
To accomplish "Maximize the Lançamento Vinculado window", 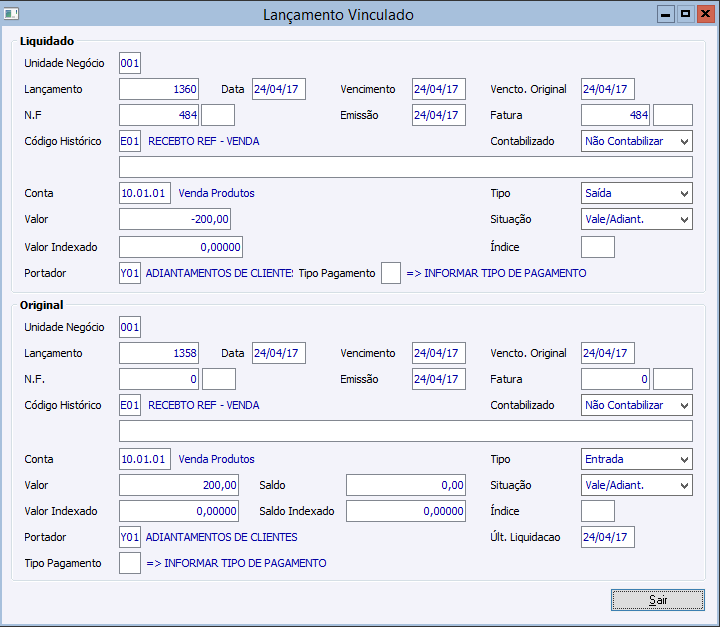I will point(685,15).
